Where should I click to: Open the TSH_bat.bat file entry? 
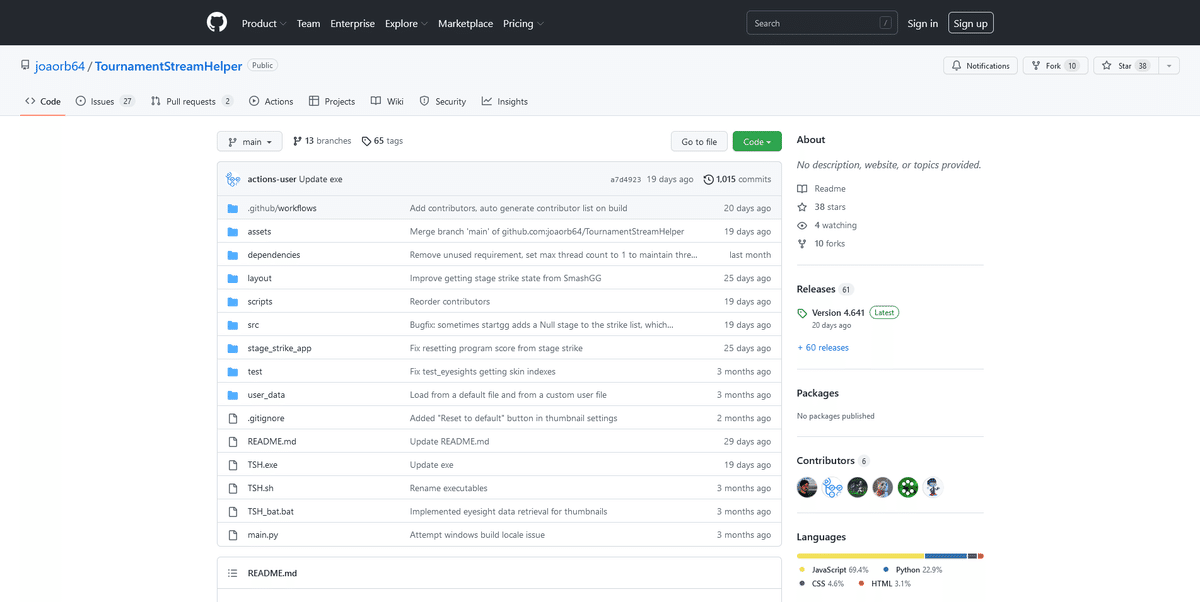click(x=271, y=512)
